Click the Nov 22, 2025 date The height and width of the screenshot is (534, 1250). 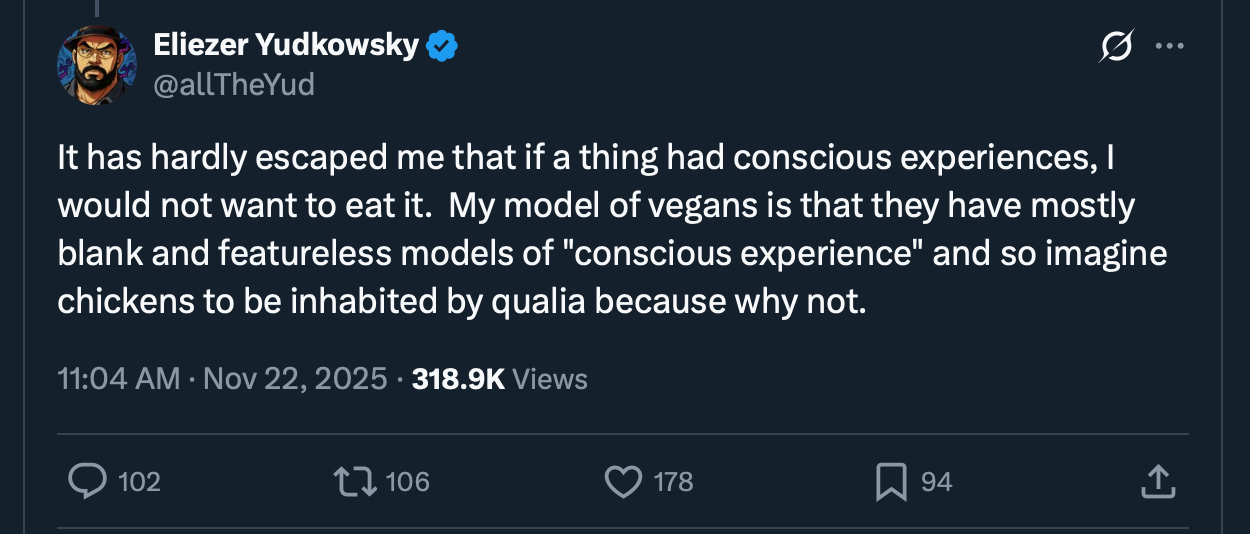[296, 379]
